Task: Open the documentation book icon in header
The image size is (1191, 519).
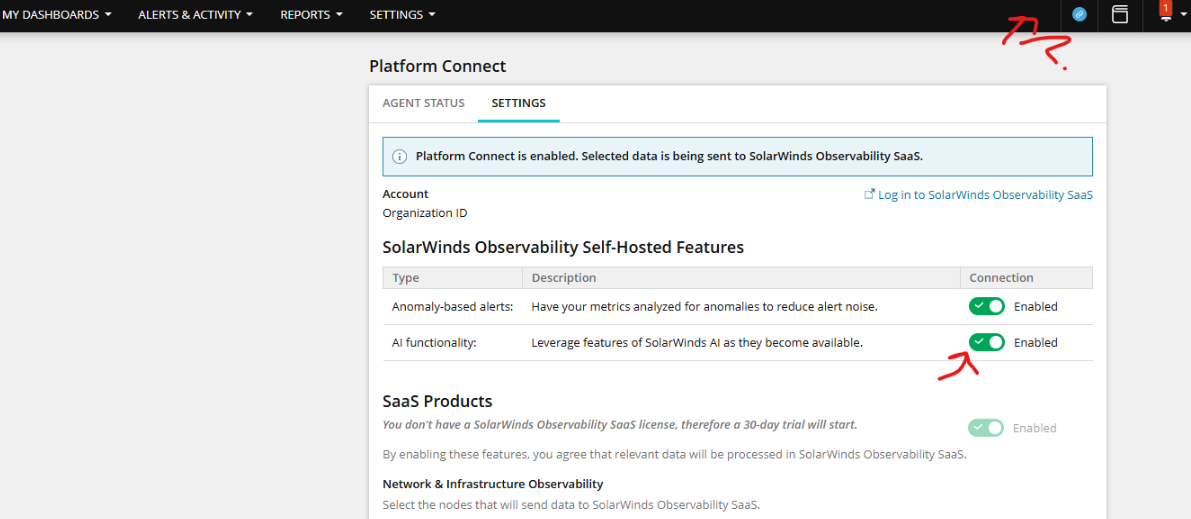Action: pos(1120,14)
